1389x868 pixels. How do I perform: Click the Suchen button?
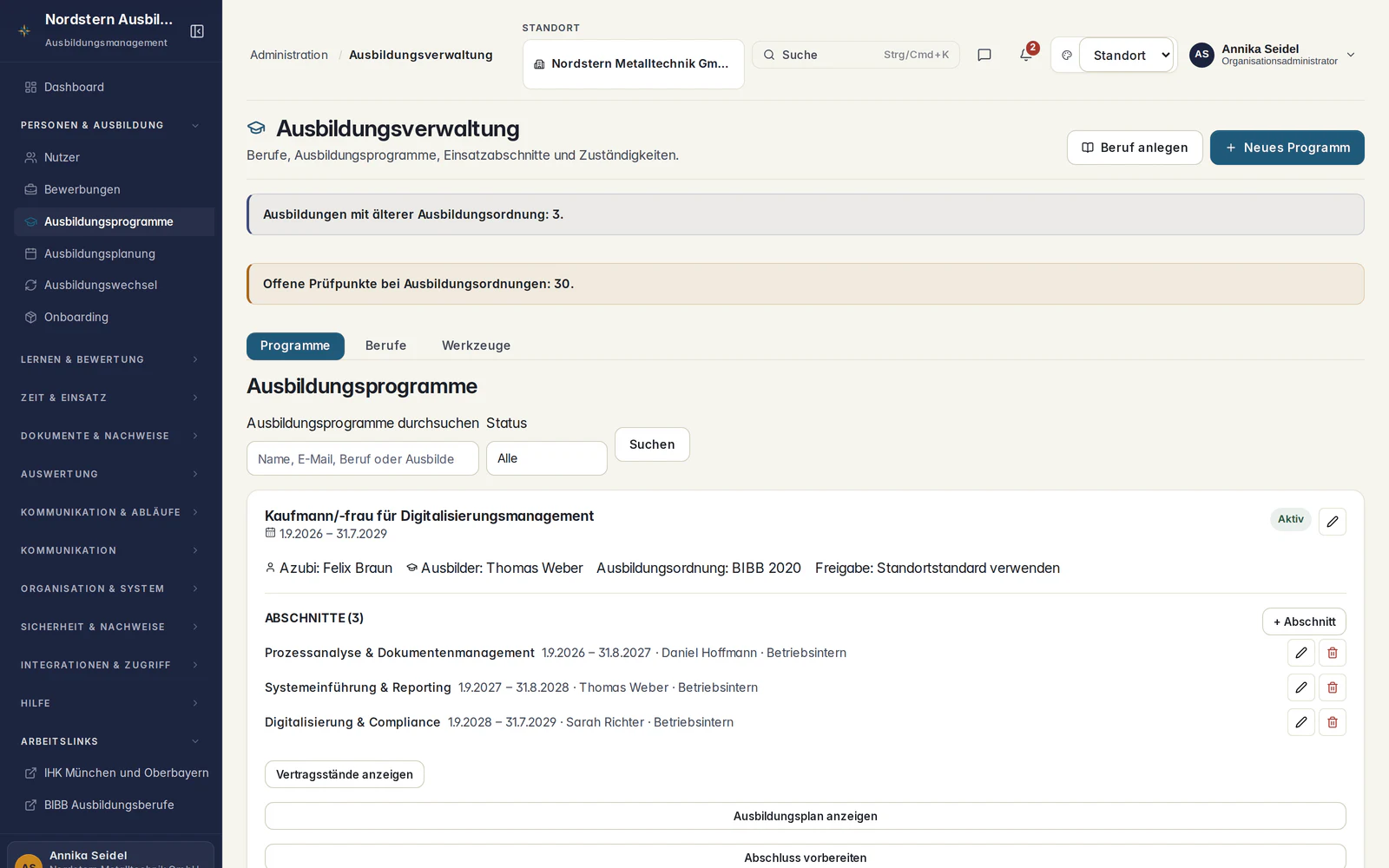[652, 444]
